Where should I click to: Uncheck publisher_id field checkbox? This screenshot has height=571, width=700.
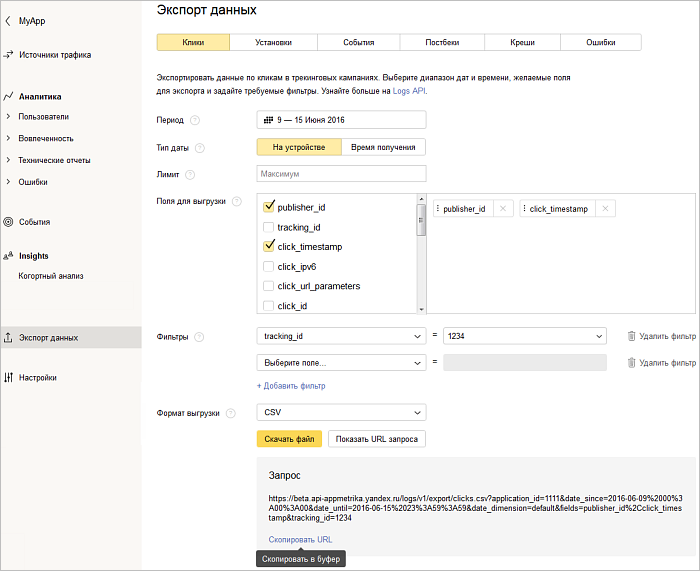(269, 206)
